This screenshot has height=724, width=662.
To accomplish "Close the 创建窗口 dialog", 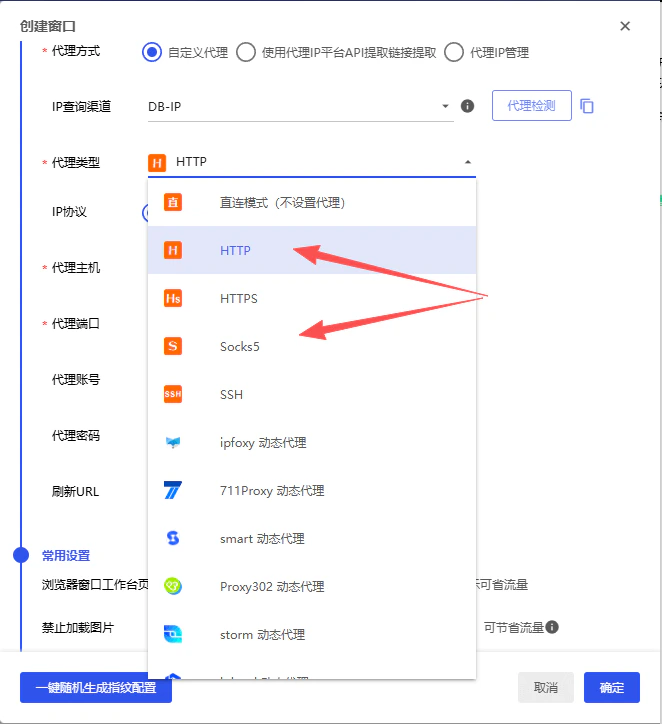I will point(625,26).
